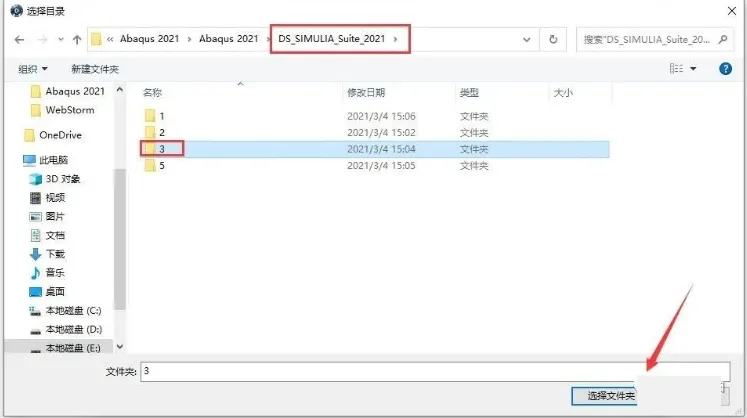Click the search magnifier icon
This screenshot has height=418, width=747.
point(723,39)
